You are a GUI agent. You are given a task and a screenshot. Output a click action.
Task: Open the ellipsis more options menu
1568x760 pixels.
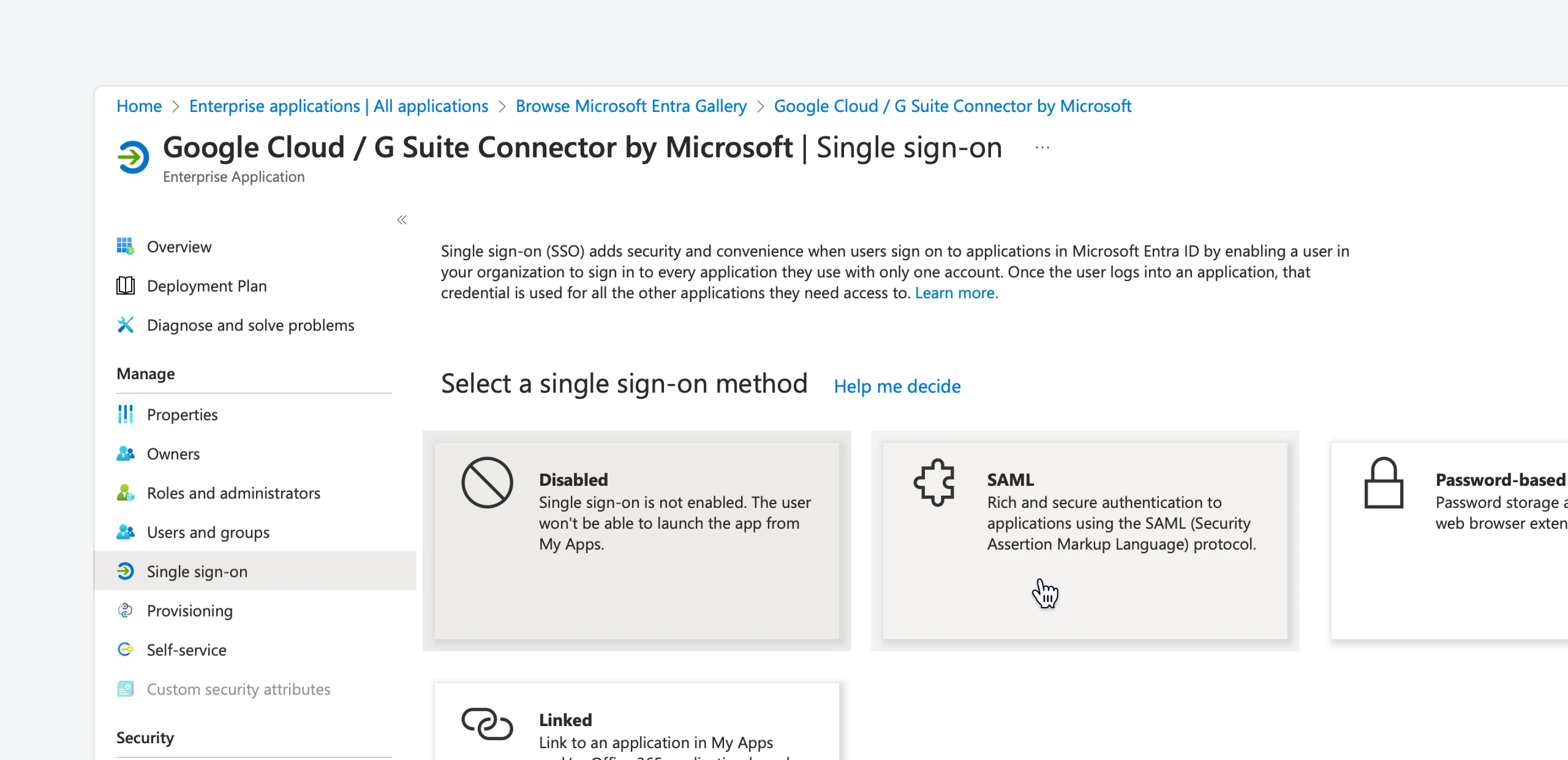[1042, 148]
